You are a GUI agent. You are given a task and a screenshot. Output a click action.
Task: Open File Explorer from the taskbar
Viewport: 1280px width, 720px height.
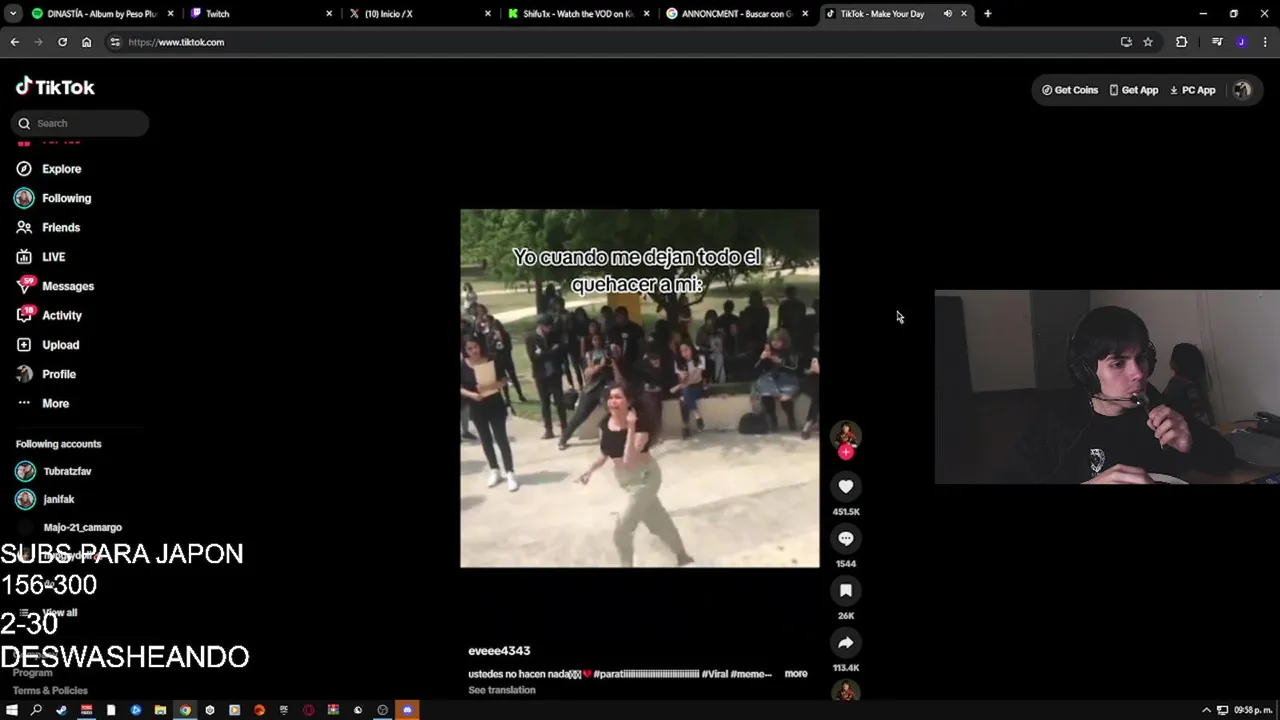coord(160,710)
